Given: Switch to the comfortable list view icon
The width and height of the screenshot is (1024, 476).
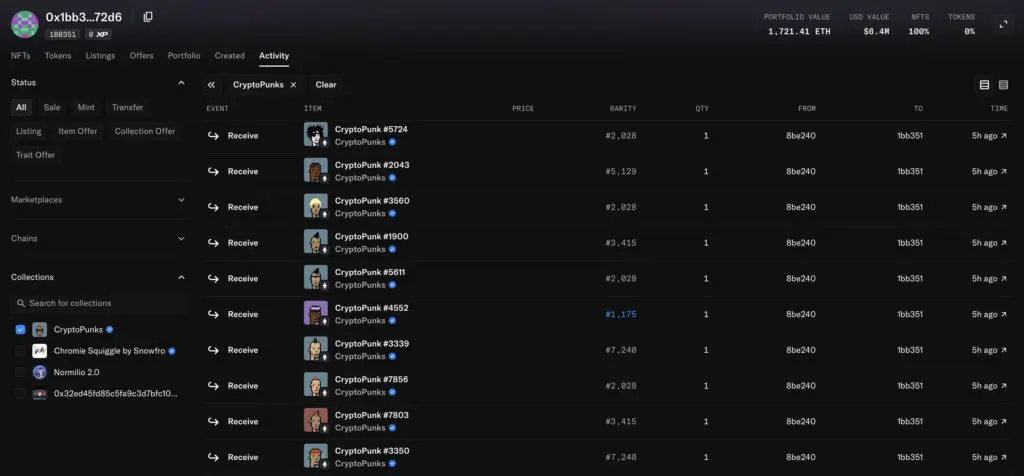Looking at the screenshot, I should pyautogui.click(x=984, y=85).
